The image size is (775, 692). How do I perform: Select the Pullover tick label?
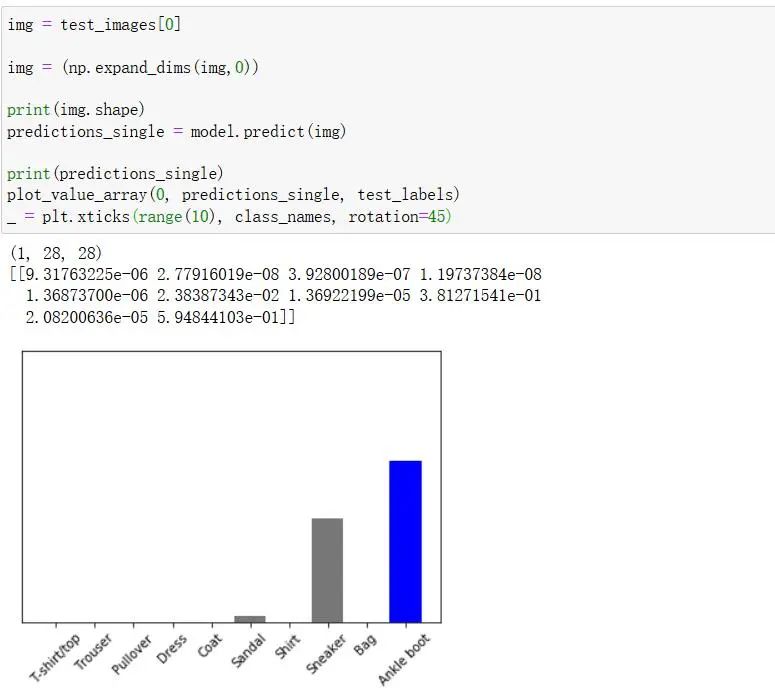pos(132,655)
